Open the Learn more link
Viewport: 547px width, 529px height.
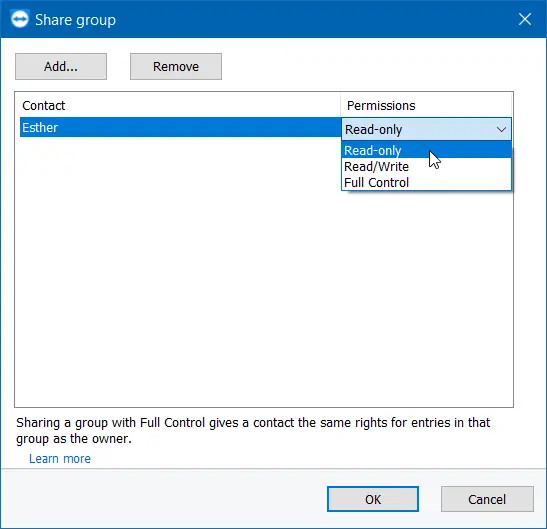pyautogui.click(x=60, y=459)
